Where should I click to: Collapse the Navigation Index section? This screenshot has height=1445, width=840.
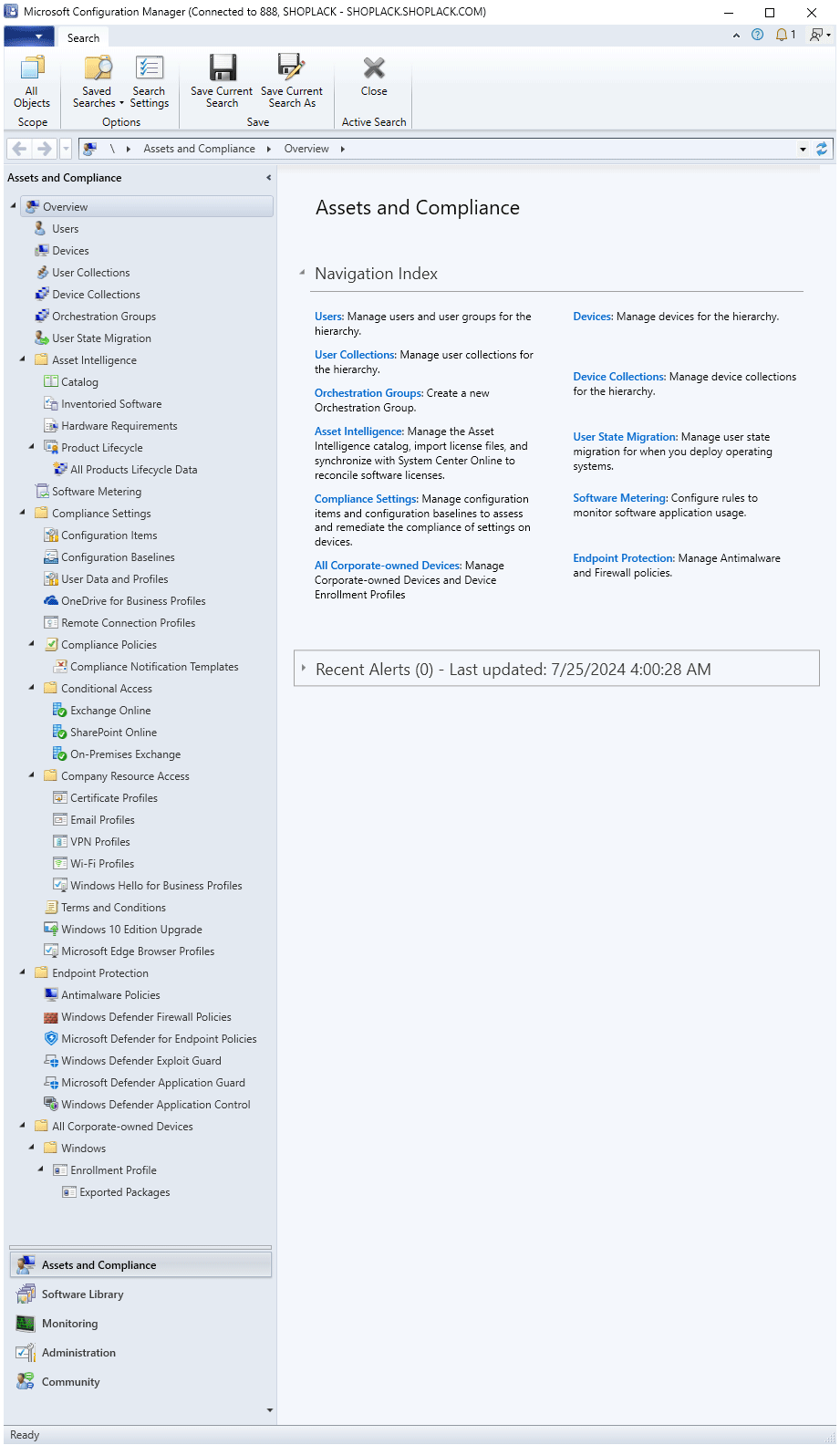(302, 273)
